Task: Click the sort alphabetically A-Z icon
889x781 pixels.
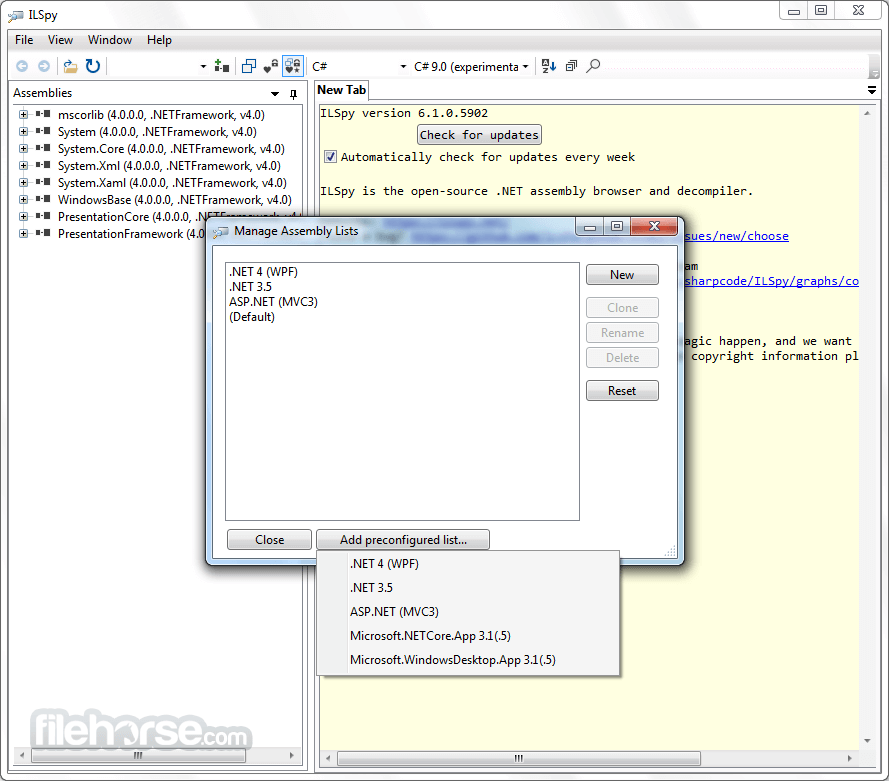Action: (x=549, y=66)
